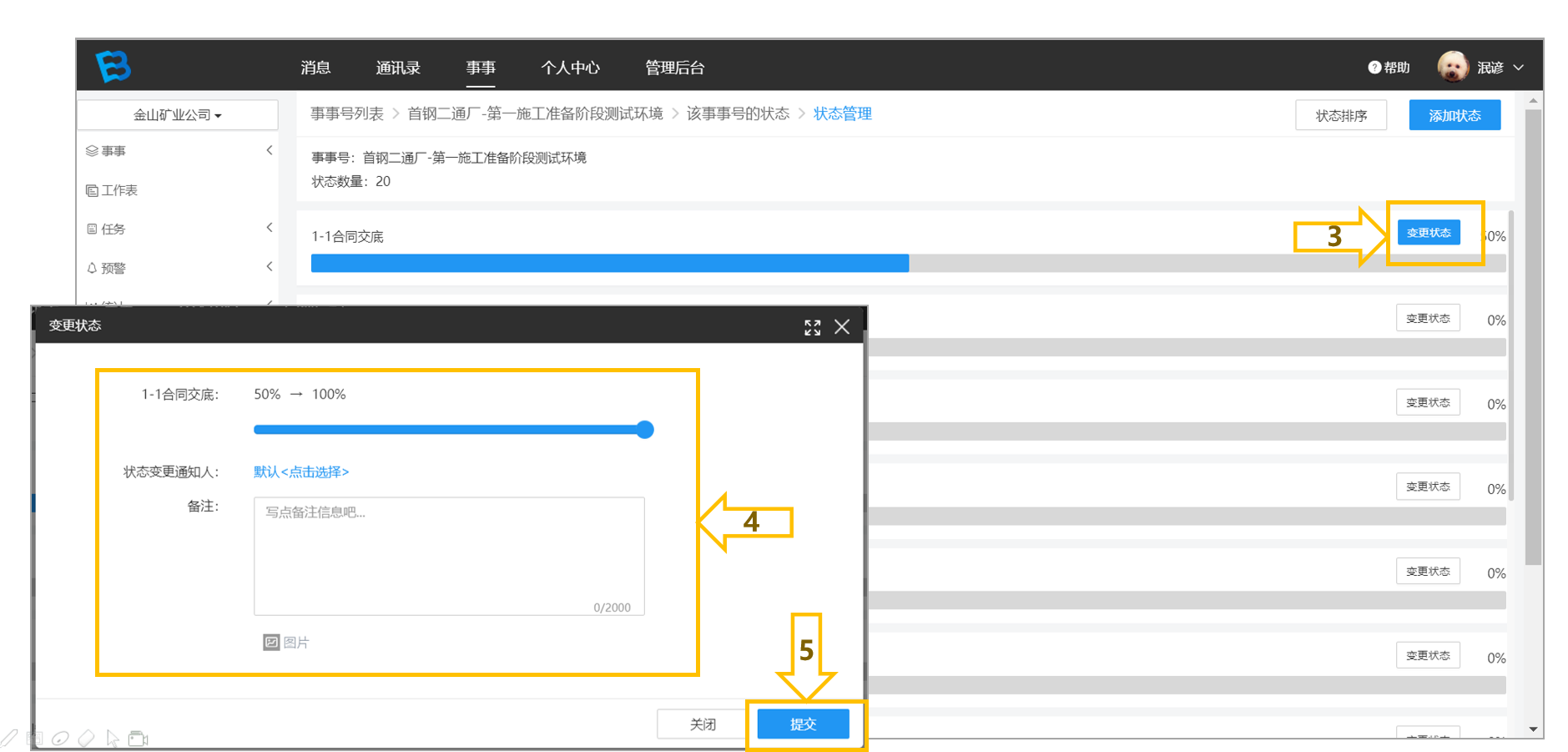This screenshot has height=752, width=1568.
Task: Click the thin inner status list scrollbar
Action: (1511, 356)
